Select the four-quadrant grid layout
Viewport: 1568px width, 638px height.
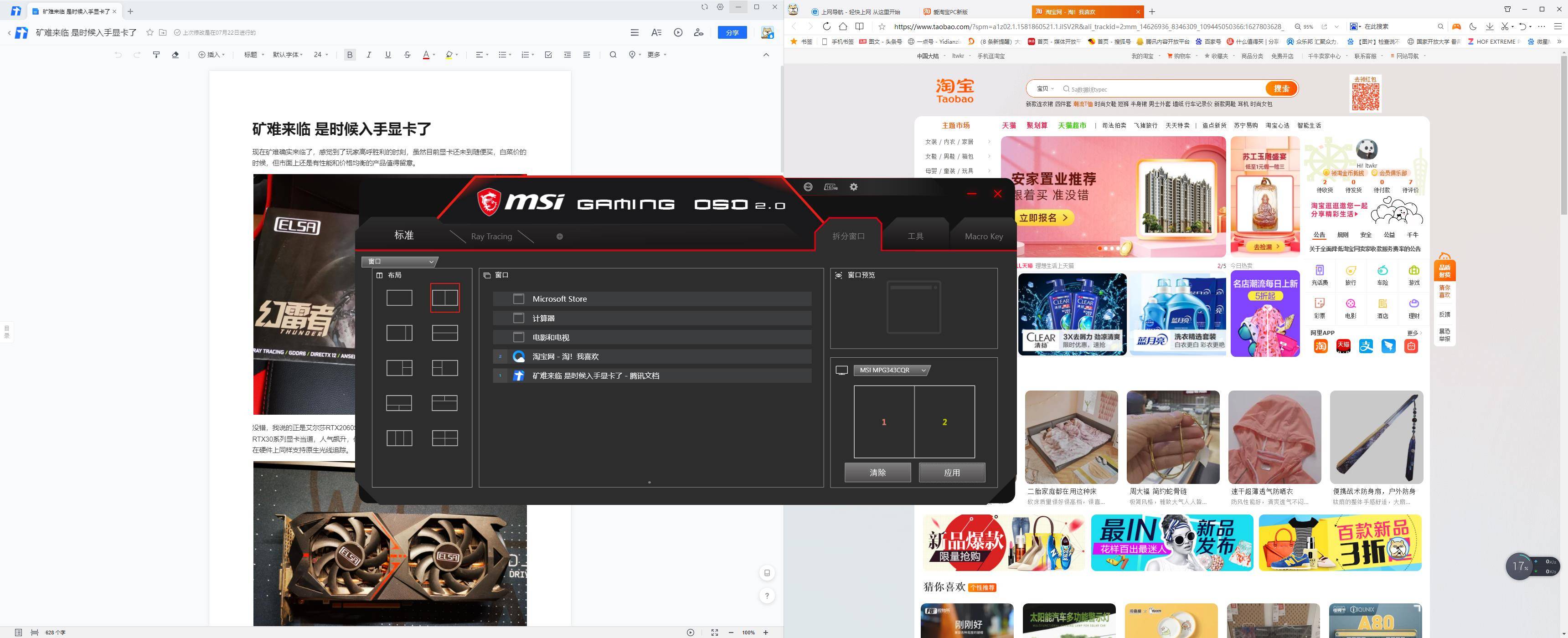tap(444, 437)
